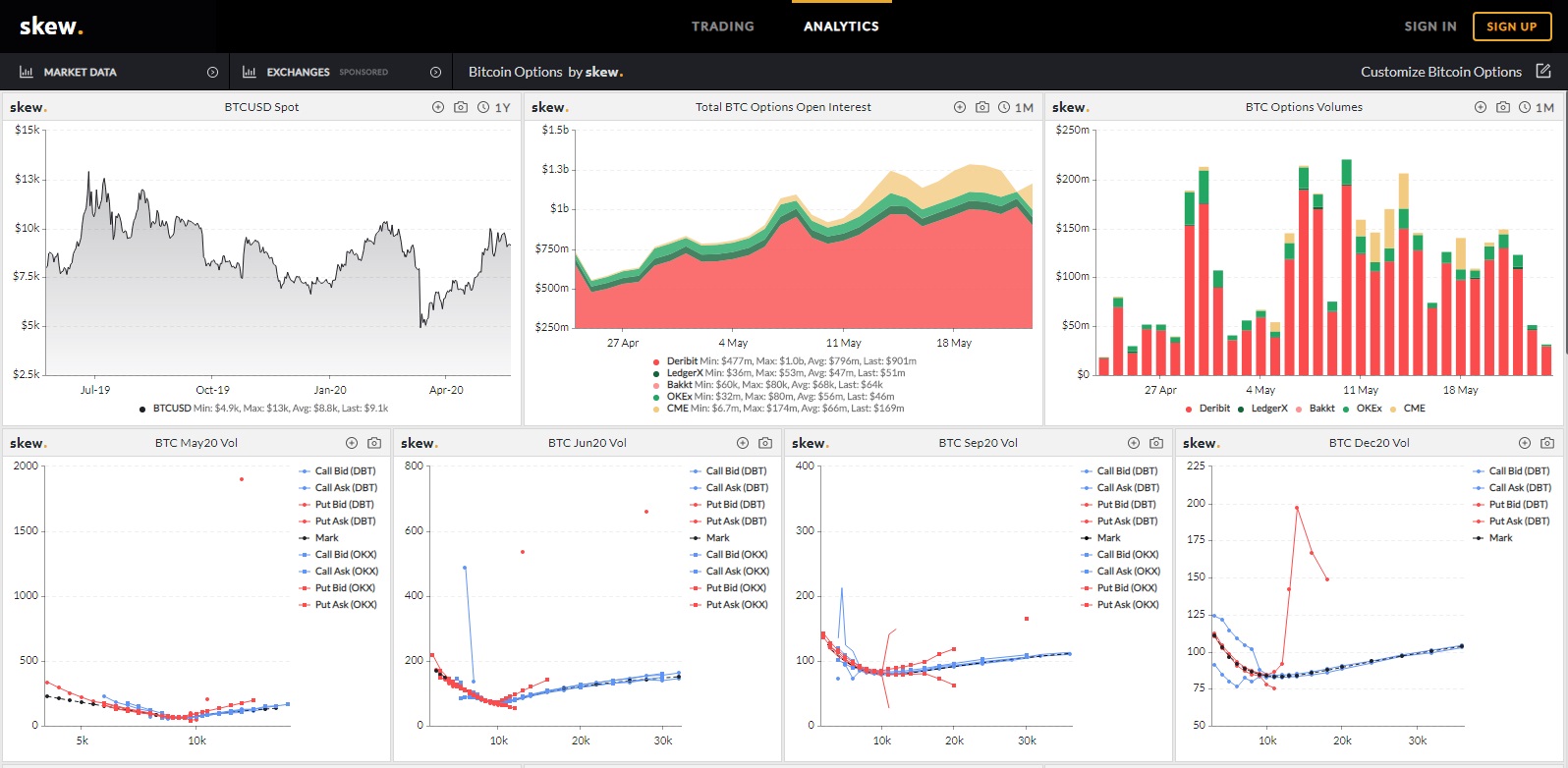Toggle Bakkt in Options Volumes legend
Viewport: 1568px width, 768px height.
click(1315, 409)
